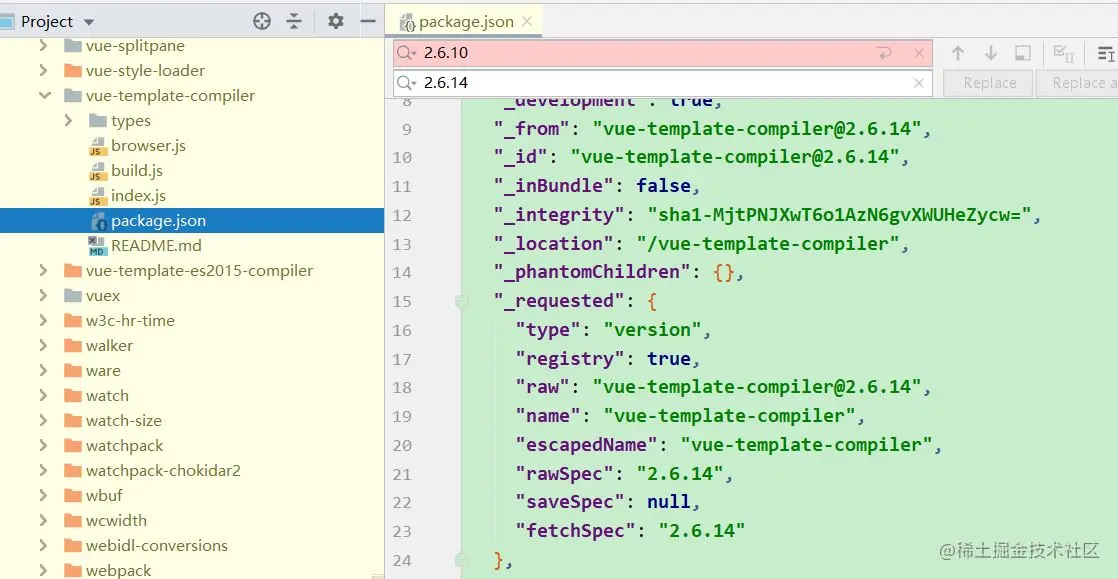1118x579 pixels.
Task: Click the "fetchSpec" key on line 23
Action: coord(575,531)
